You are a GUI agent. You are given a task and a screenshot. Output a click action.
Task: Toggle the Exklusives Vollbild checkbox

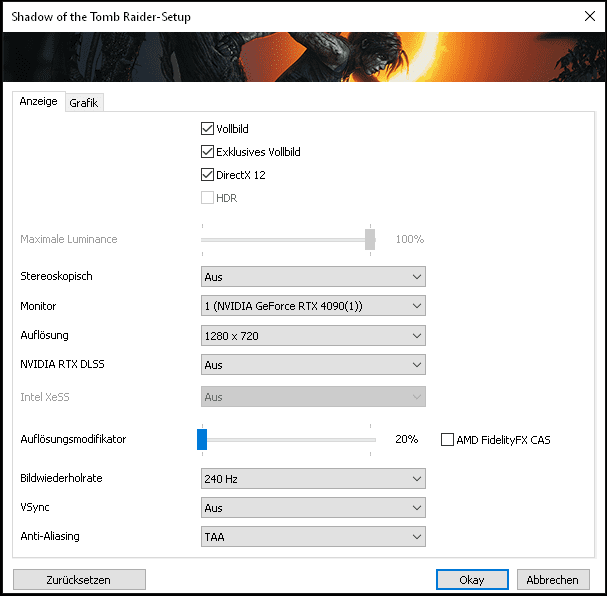208,152
